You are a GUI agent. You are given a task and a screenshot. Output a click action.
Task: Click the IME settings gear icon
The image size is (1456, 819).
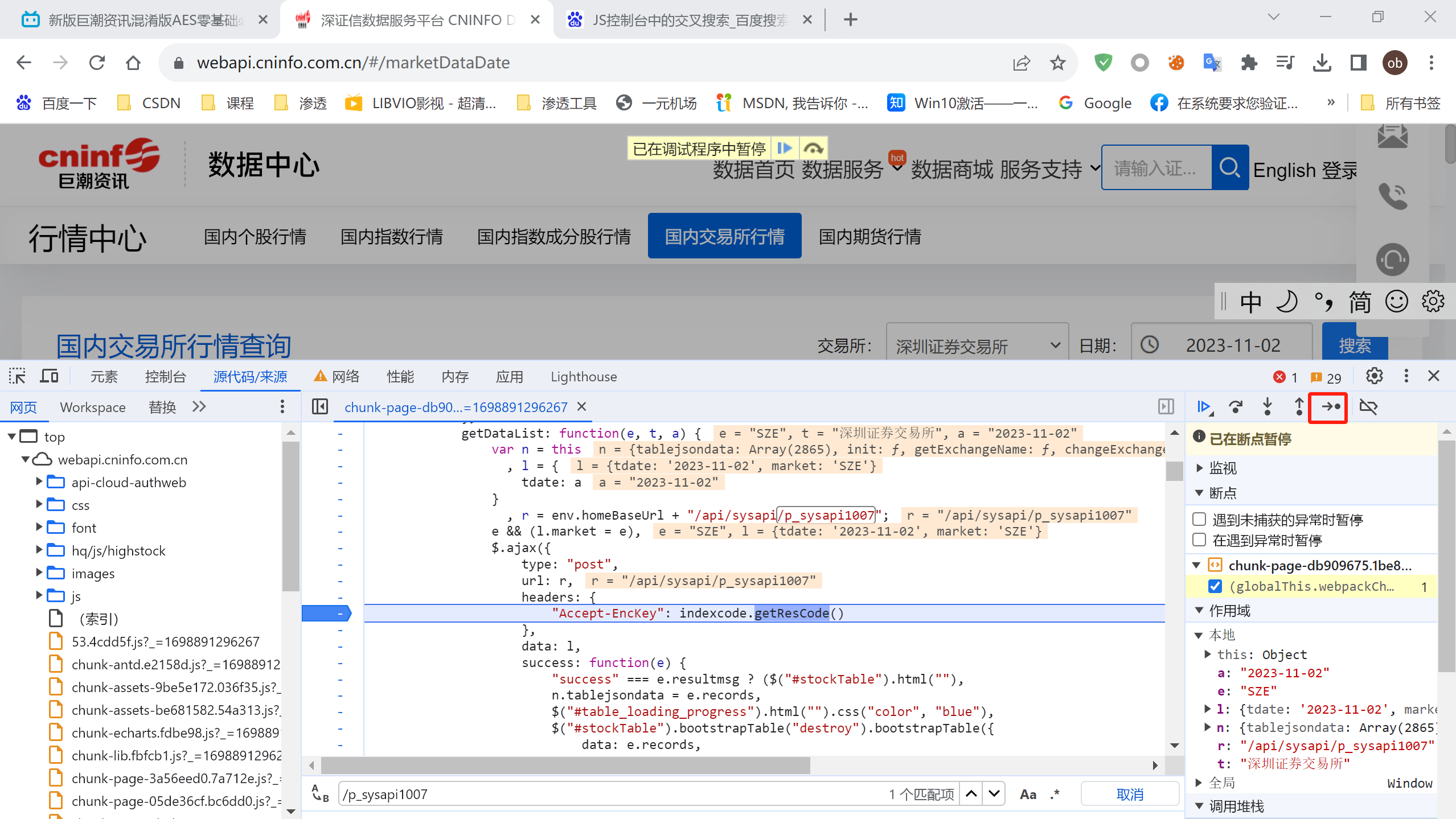1433,302
